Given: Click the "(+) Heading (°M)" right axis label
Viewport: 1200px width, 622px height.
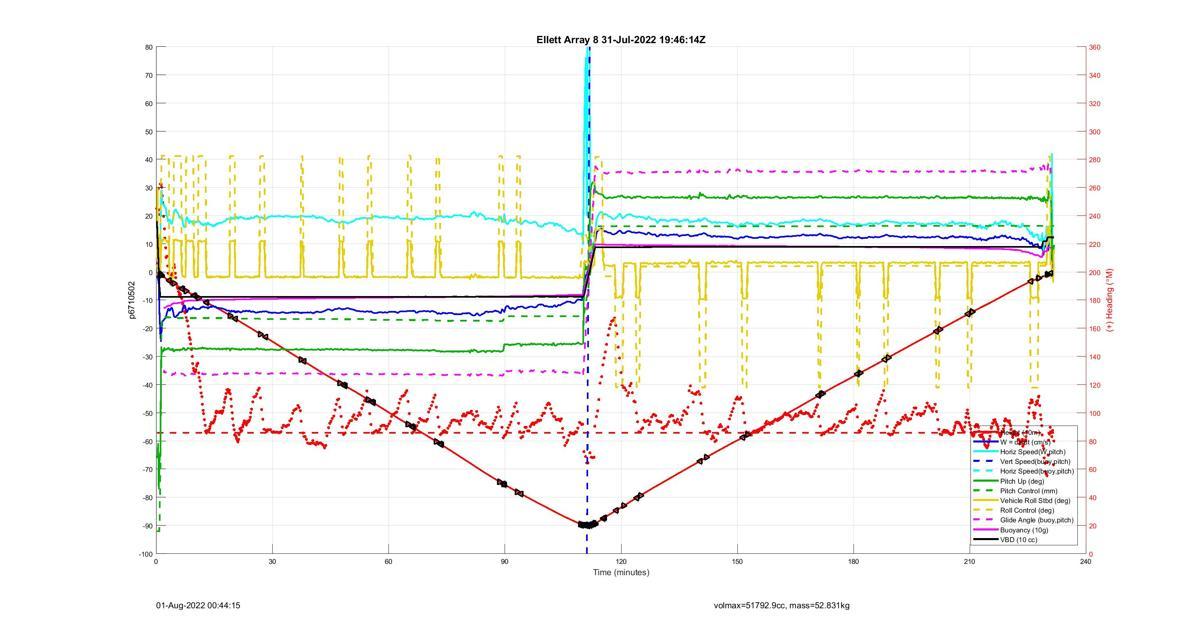Looking at the screenshot, I should (x=1110, y=300).
